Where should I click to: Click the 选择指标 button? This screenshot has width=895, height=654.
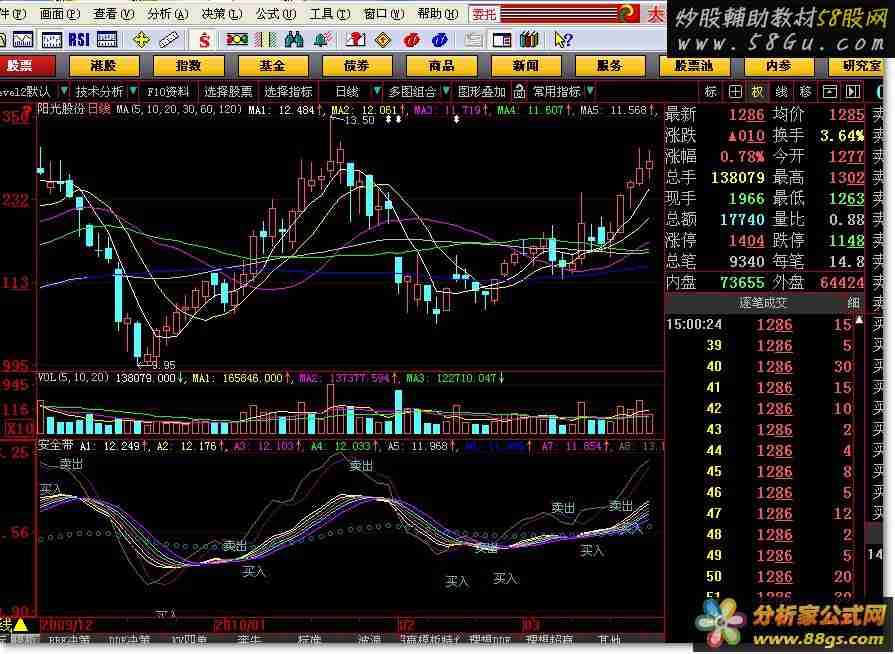coord(288,91)
